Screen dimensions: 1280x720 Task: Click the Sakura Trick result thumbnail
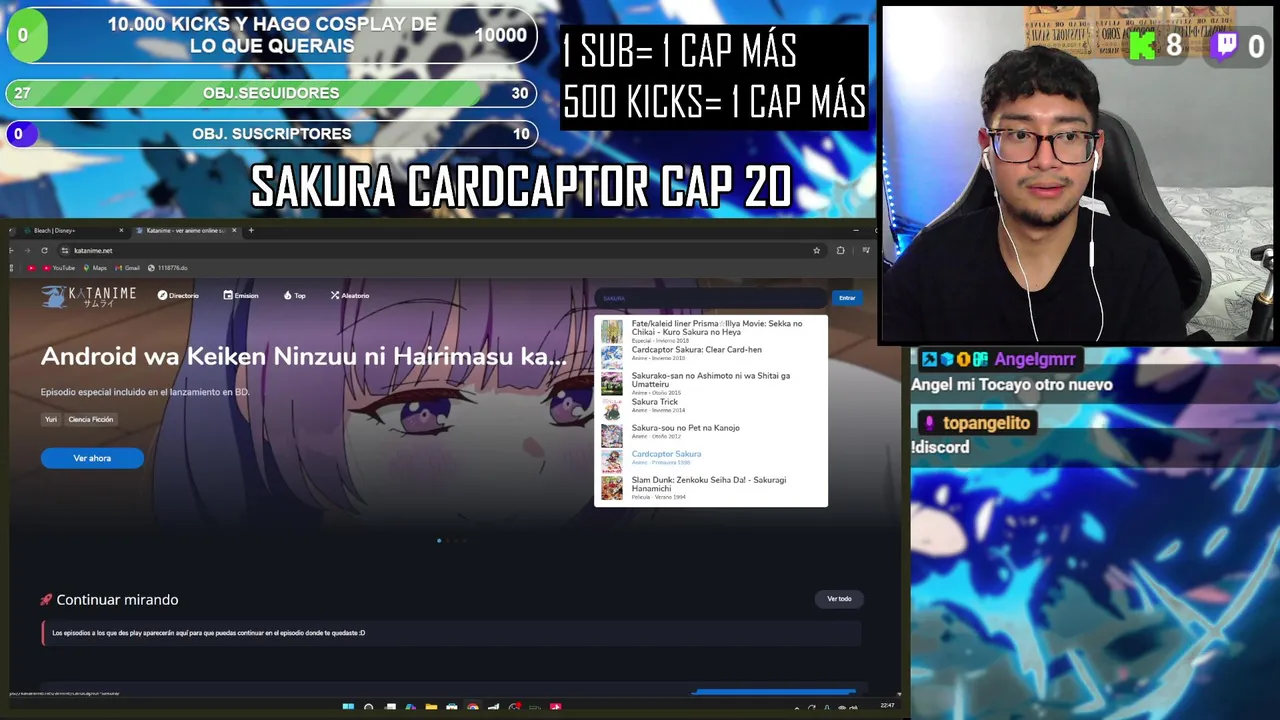611,409
